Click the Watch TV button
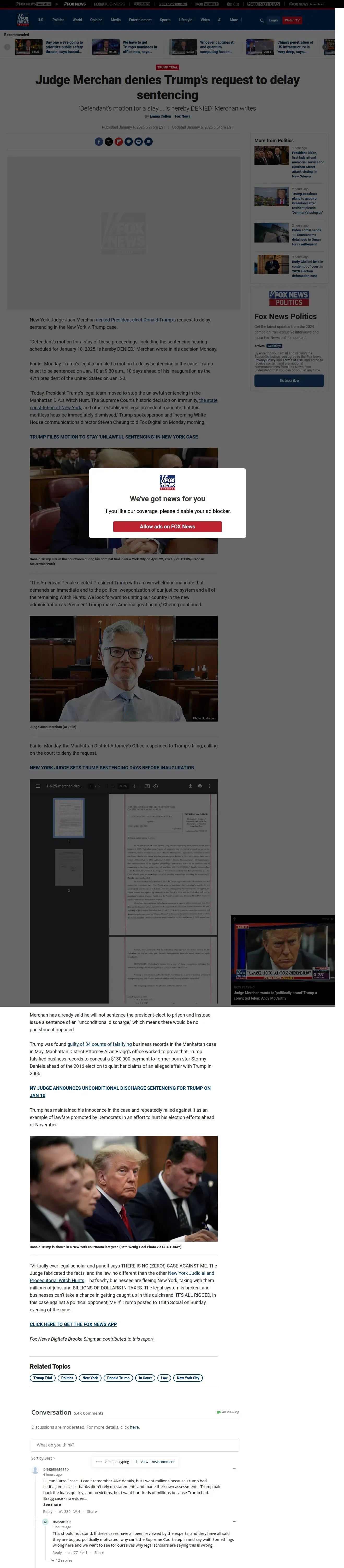 point(292,20)
